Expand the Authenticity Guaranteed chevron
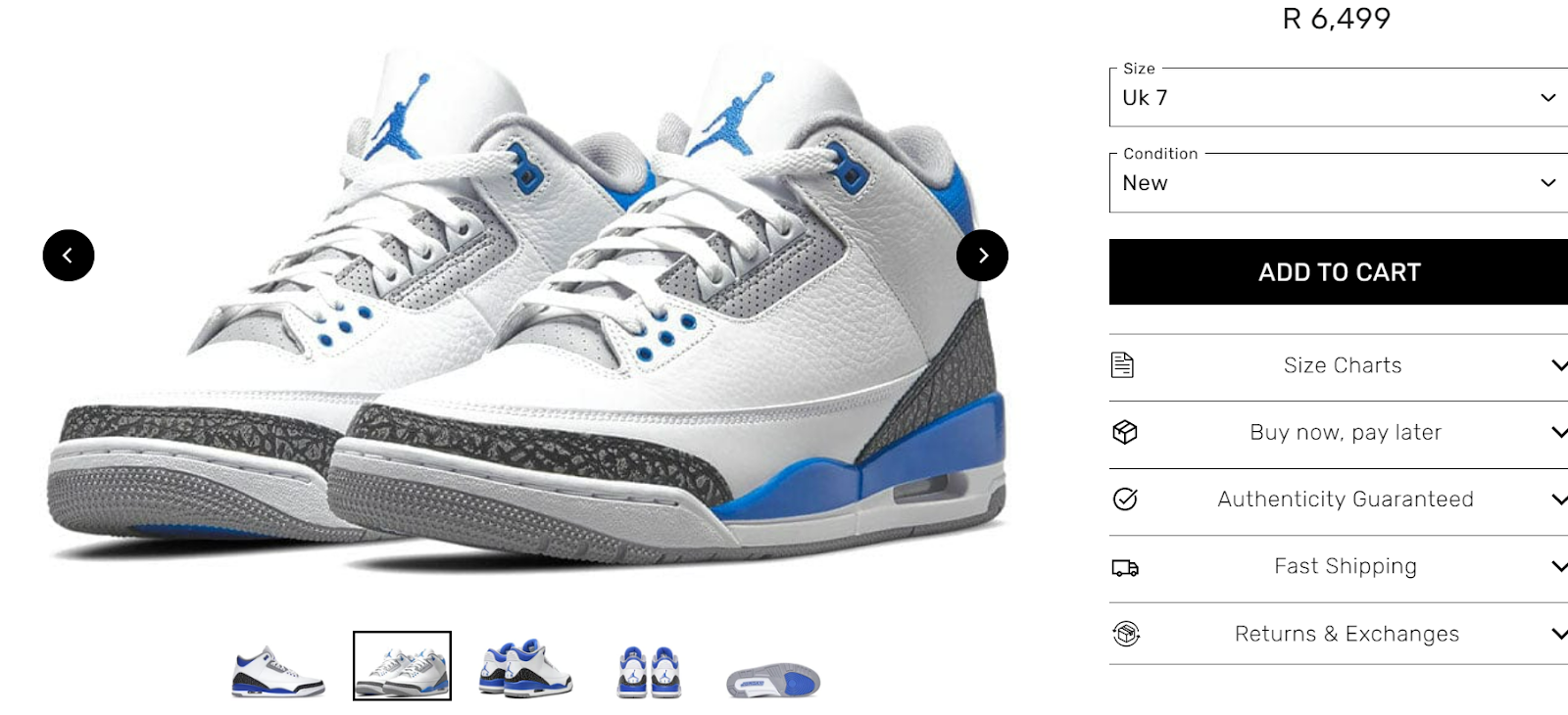 1559,500
